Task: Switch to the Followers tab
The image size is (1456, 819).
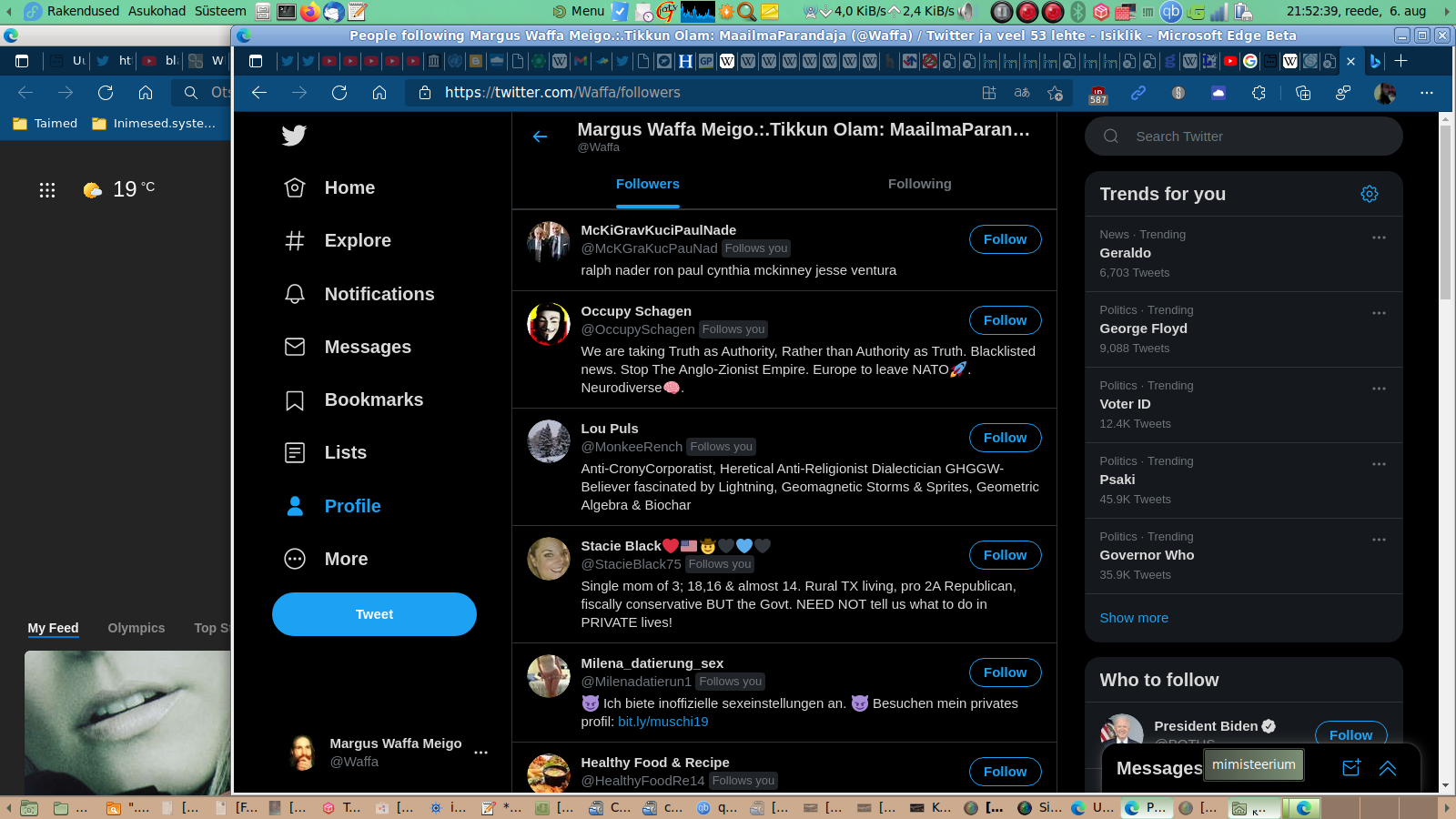Action: tap(648, 184)
